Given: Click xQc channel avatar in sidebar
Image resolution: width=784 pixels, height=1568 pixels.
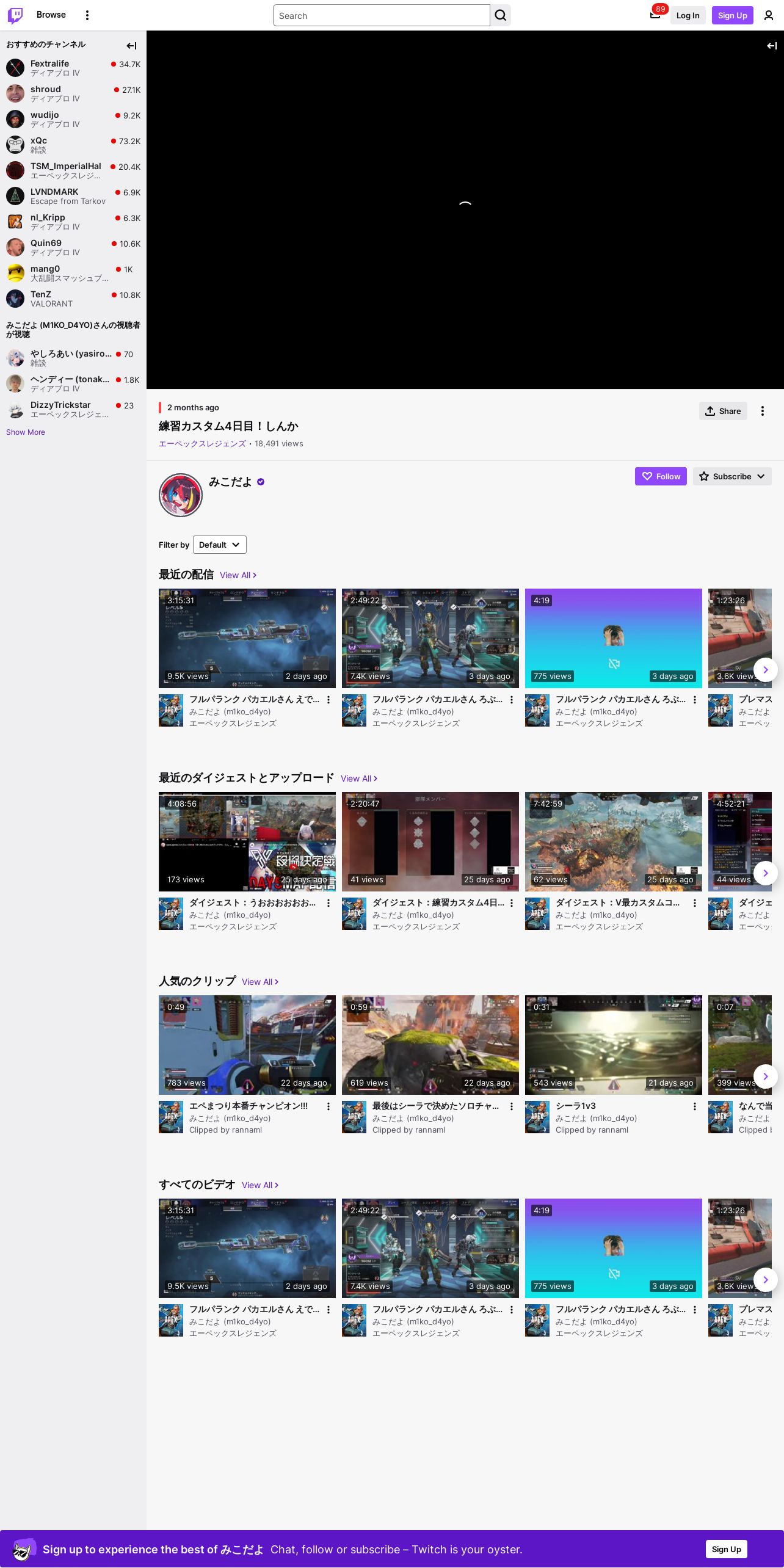Looking at the screenshot, I should click(x=15, y=145).
